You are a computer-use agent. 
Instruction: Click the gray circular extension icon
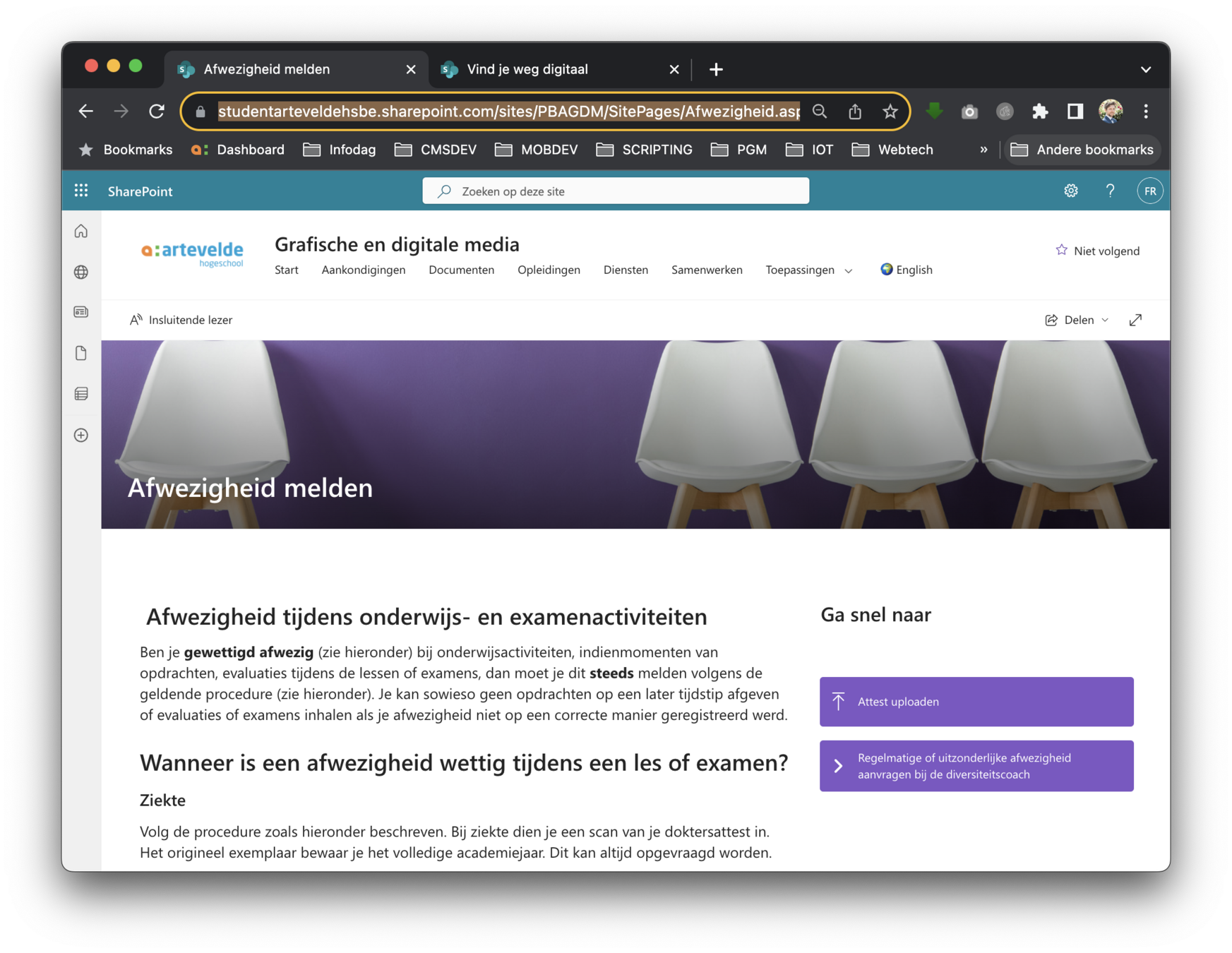point(1005,112)
